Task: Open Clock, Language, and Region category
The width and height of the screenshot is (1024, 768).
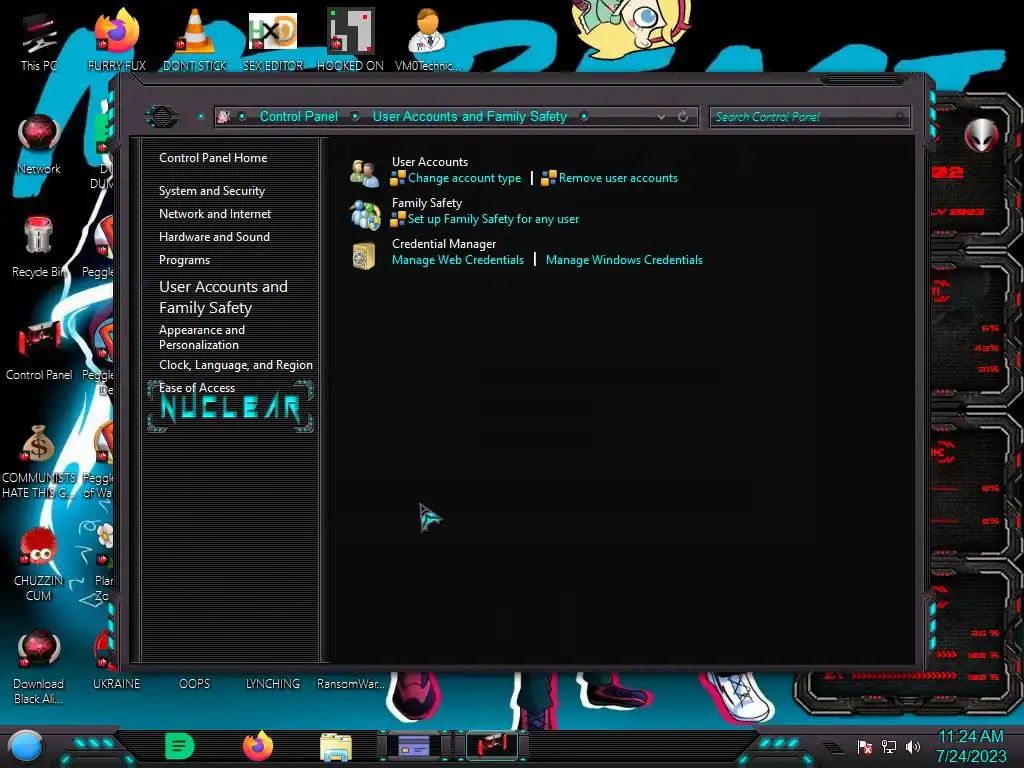Action: coord(236,365)
